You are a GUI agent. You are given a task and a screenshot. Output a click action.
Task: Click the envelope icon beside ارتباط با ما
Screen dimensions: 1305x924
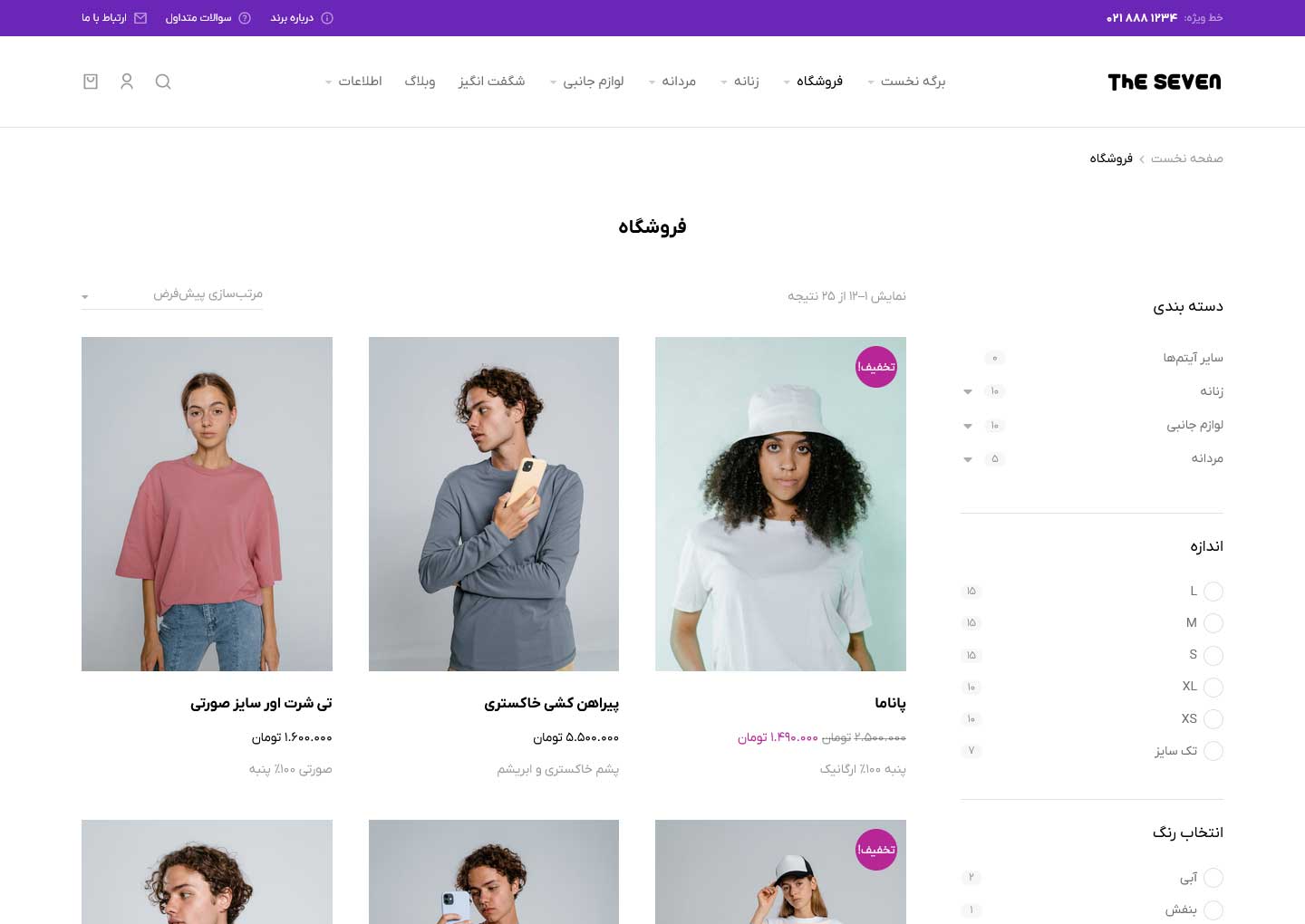[140, 18]
